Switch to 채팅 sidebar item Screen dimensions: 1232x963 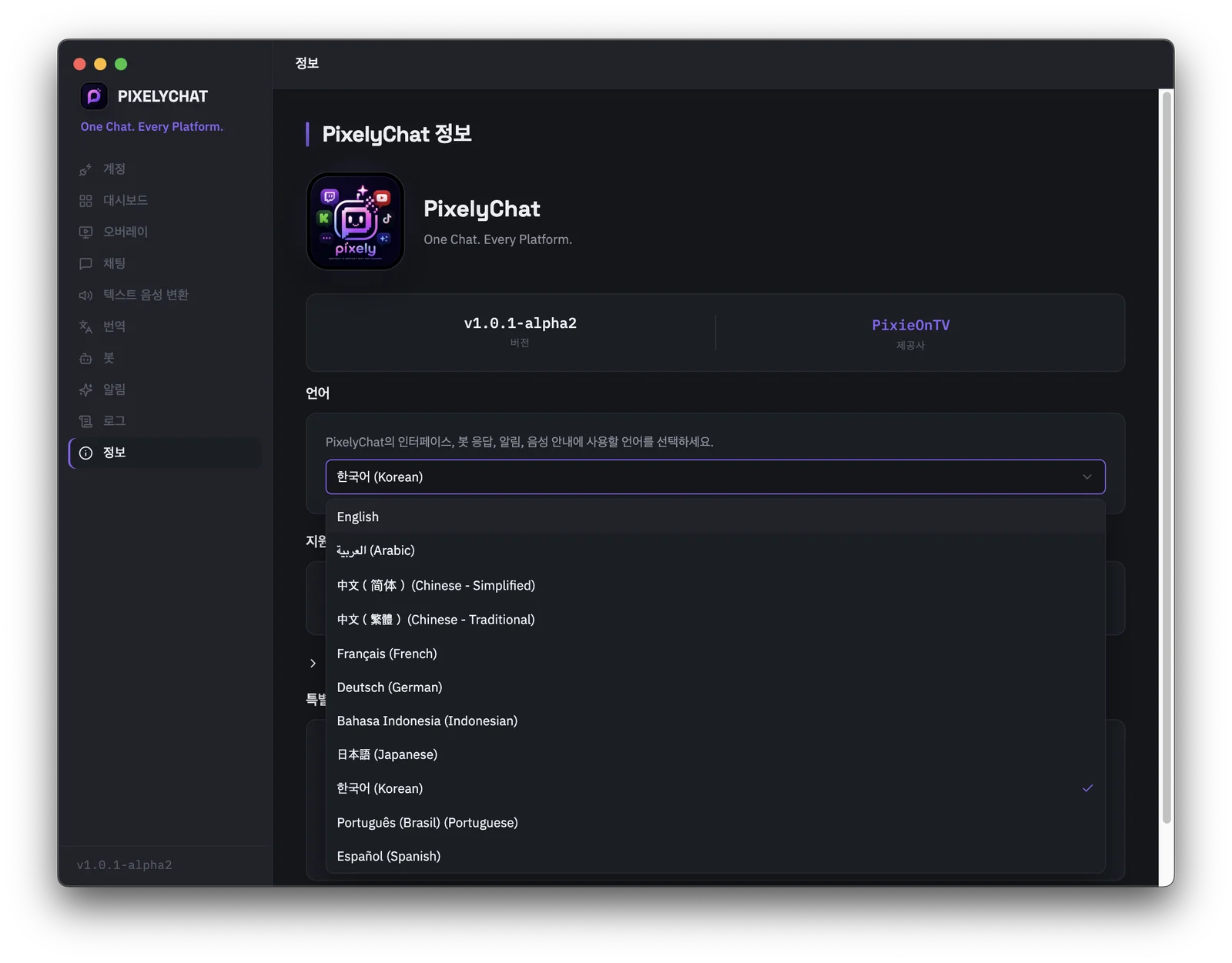(x=166, y=264)
